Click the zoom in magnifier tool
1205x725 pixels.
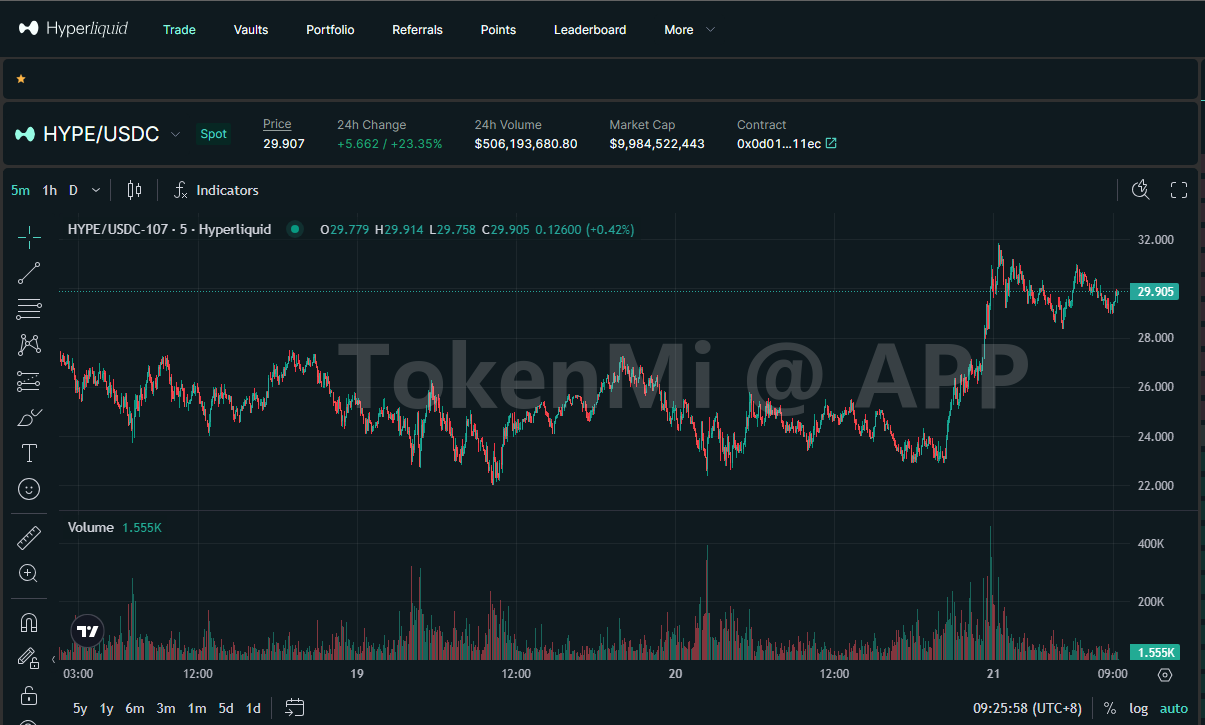pyautogui.click(x=29, y=573)
